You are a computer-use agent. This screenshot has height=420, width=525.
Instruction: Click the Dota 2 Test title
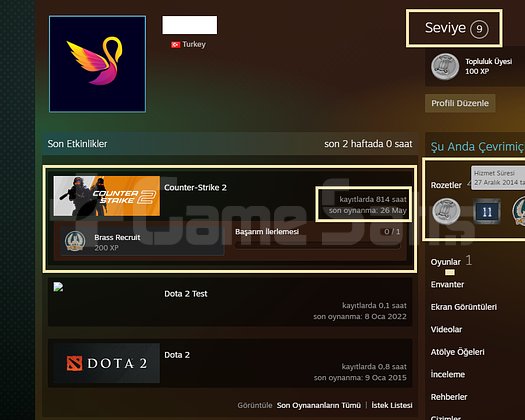click(186, 294)
